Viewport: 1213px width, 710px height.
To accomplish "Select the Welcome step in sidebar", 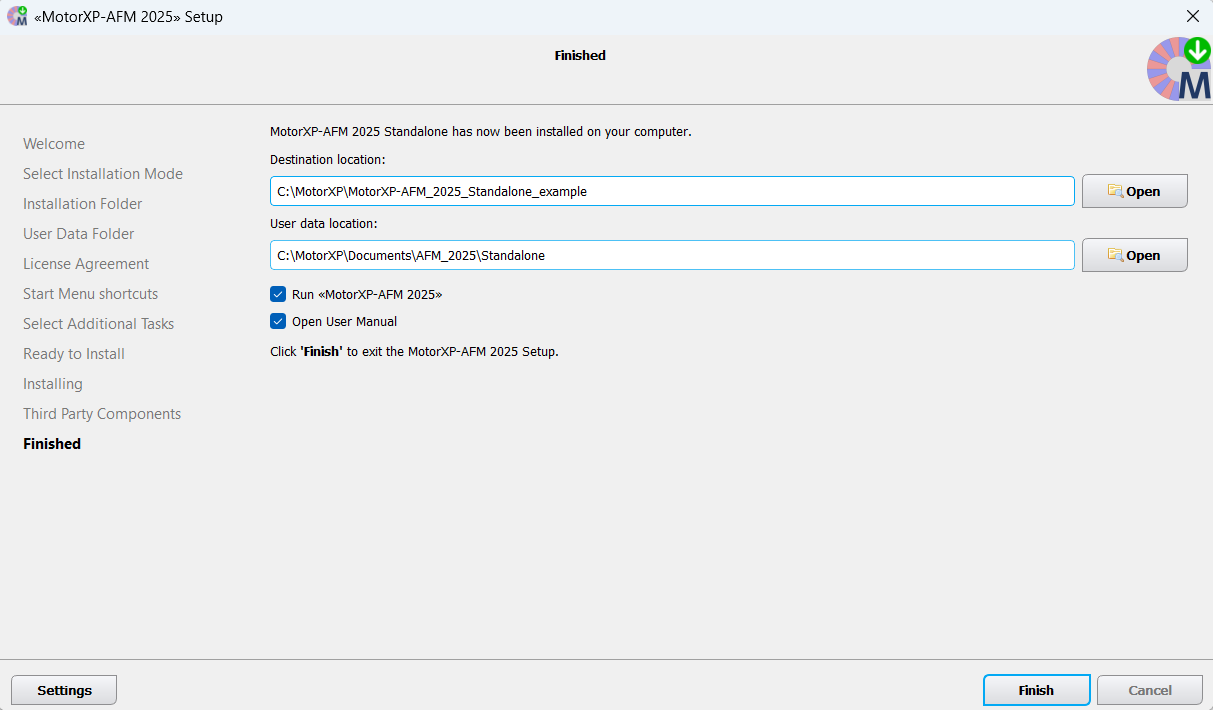I will (x=54, y=144).
